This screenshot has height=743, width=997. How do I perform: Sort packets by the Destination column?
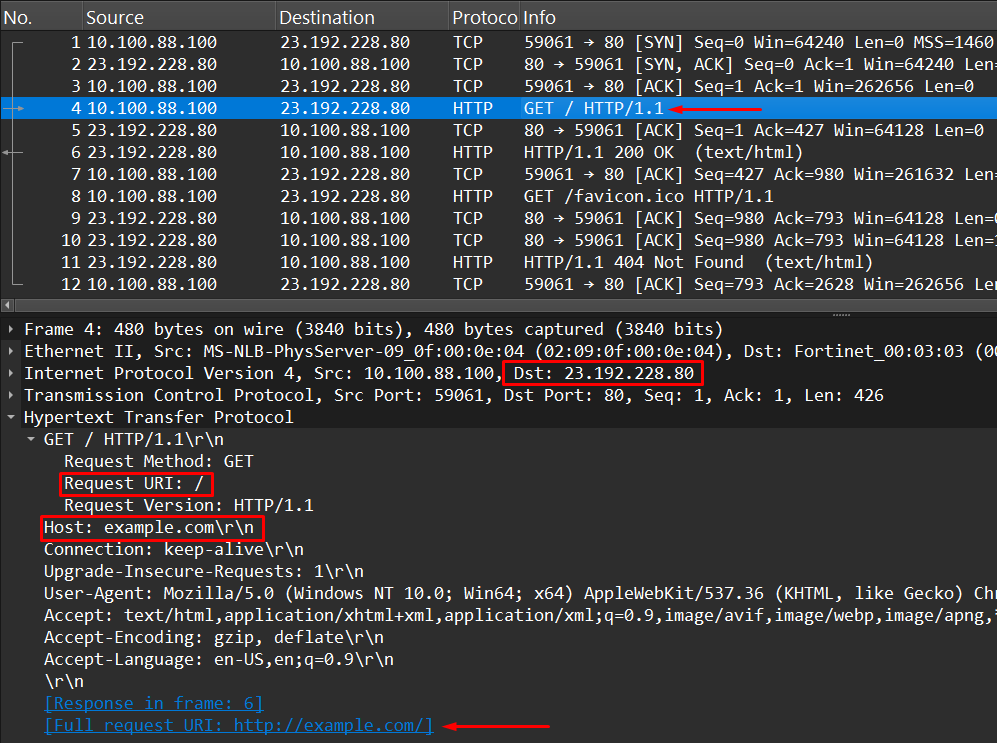[330, 17]
